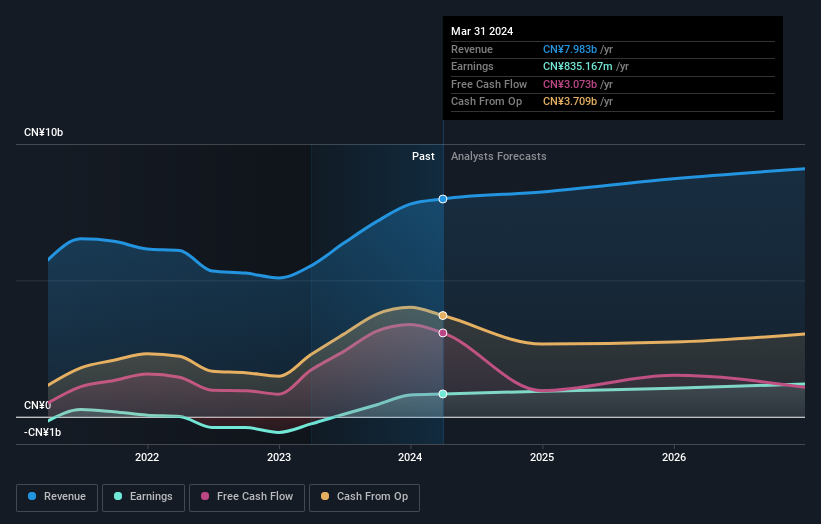Click the 2026 x-axis label
The image size is (821, 524).
click(x=674, y=457)
